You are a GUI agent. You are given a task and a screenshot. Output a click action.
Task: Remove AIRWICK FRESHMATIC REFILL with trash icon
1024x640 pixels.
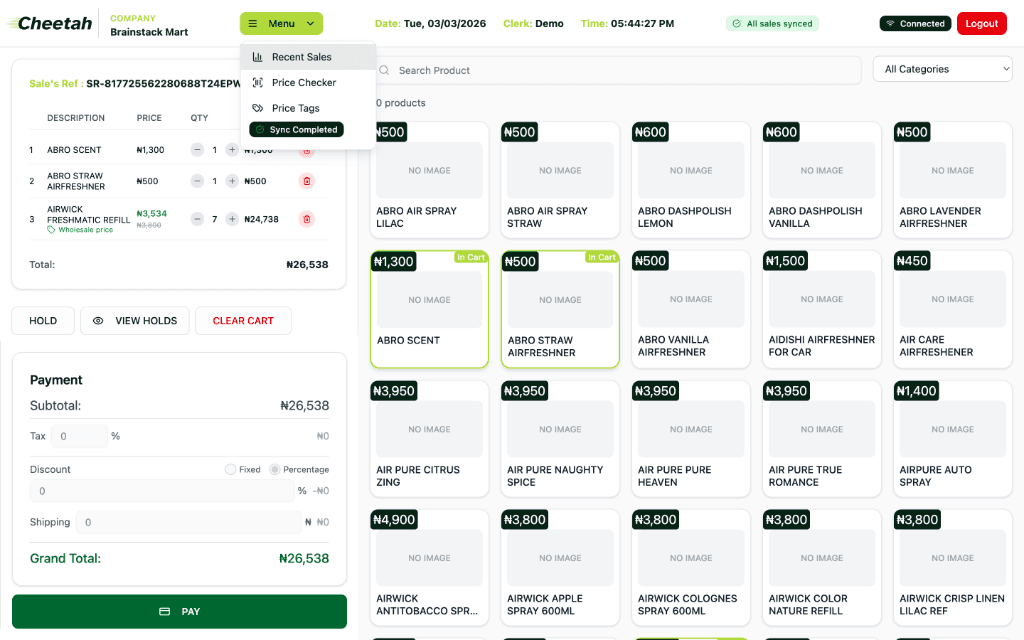tap(307, 219)
